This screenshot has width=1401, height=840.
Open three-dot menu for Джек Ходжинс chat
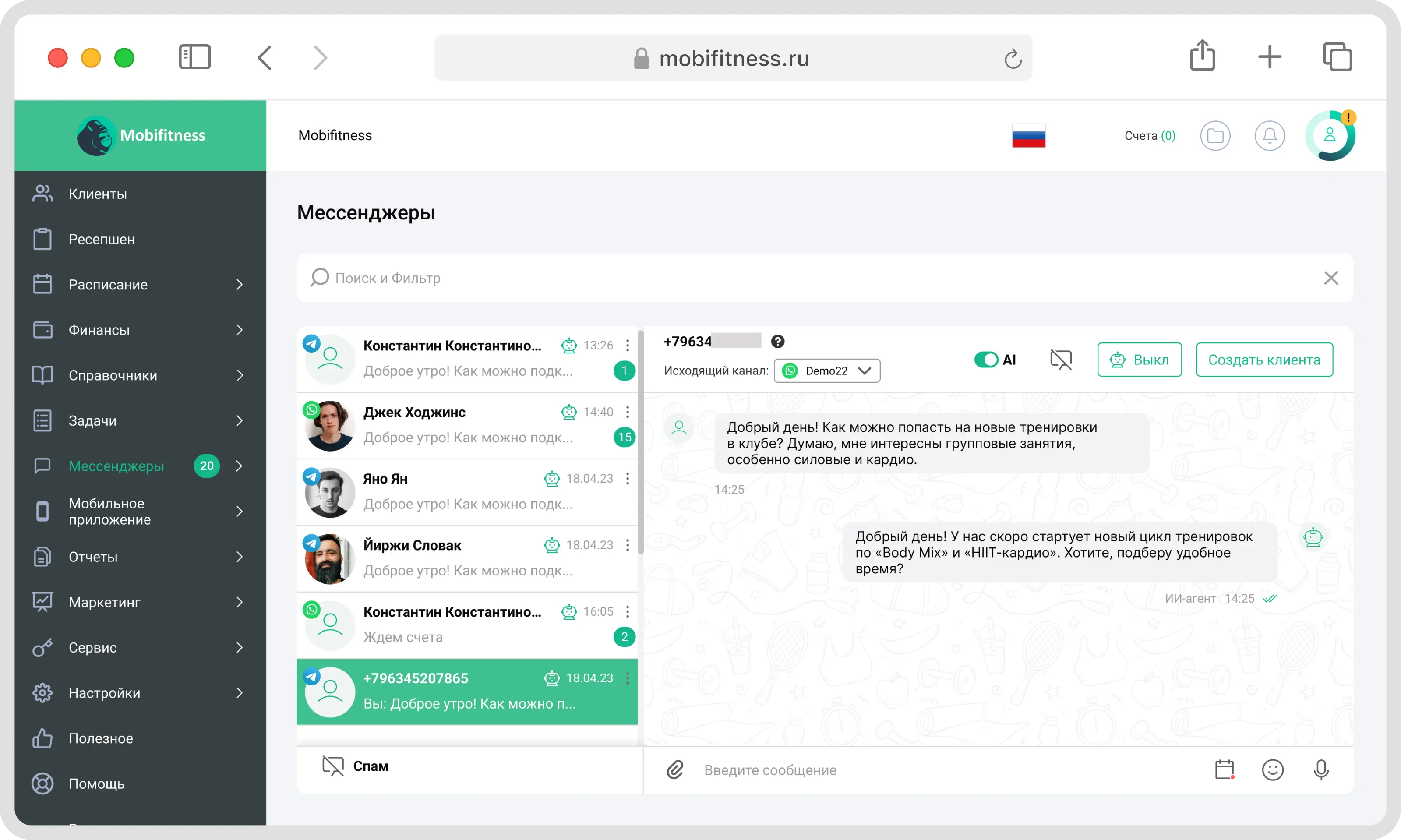click(628, 412)
